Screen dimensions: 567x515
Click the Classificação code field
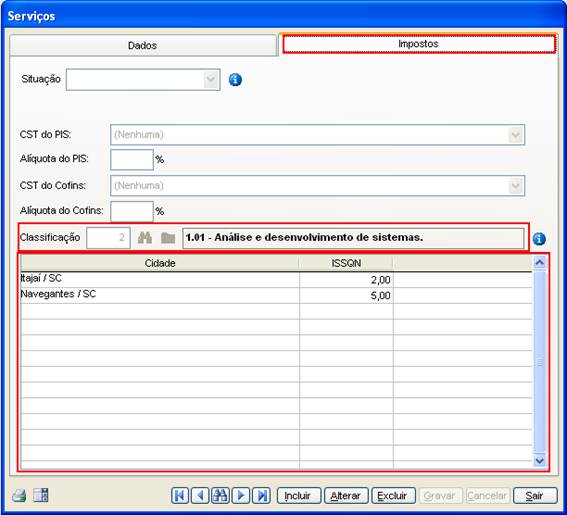pos(108,238)
